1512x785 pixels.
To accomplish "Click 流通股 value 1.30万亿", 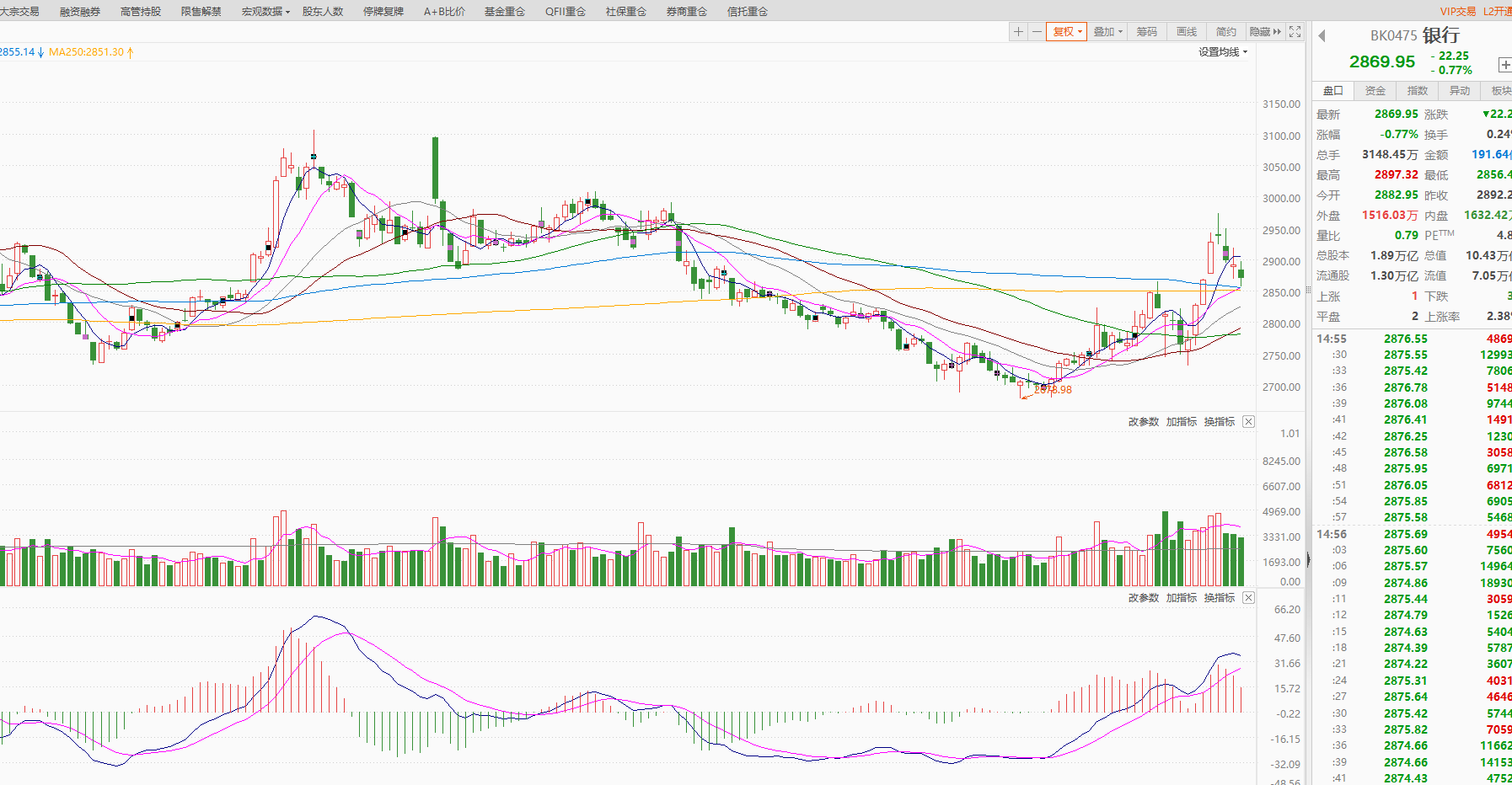I will pos(1394,275).
